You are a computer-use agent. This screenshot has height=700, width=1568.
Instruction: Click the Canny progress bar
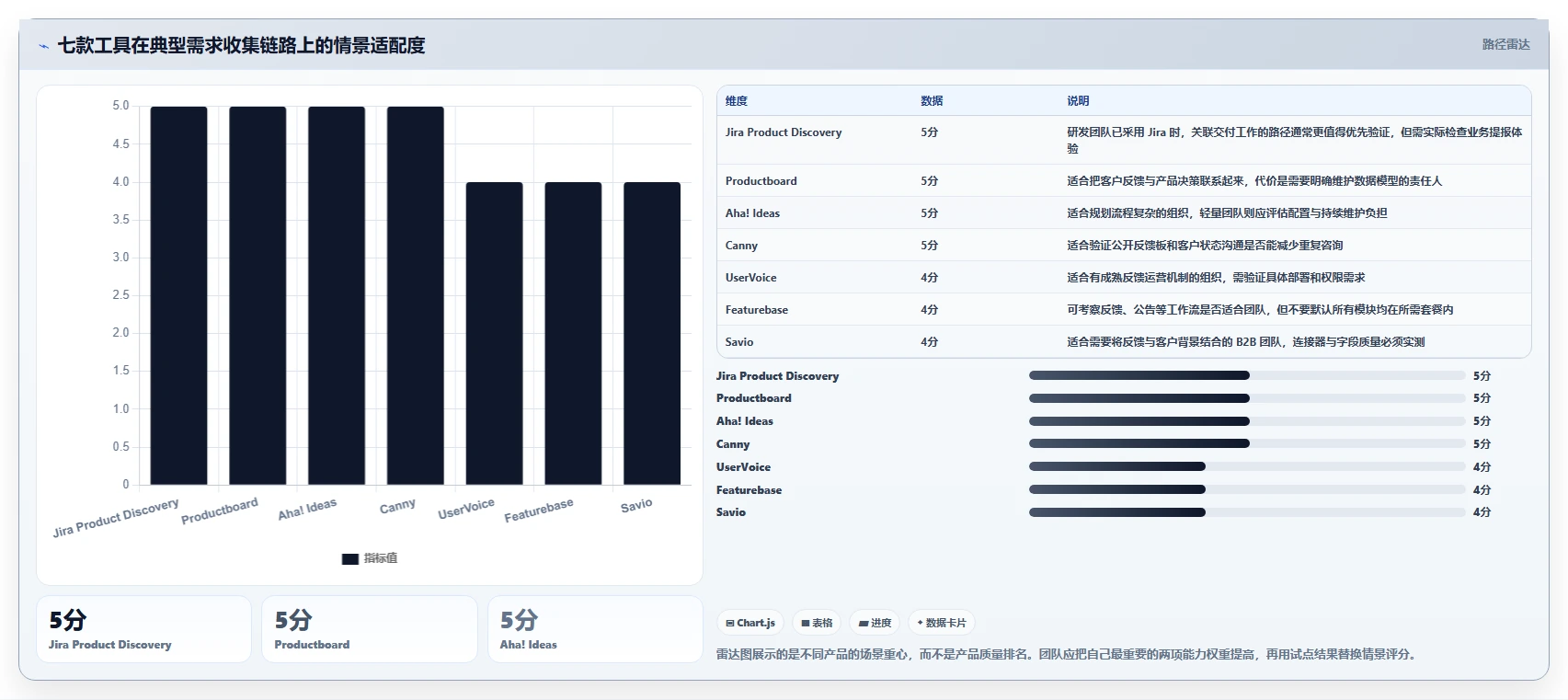[x=1247, y=443]
